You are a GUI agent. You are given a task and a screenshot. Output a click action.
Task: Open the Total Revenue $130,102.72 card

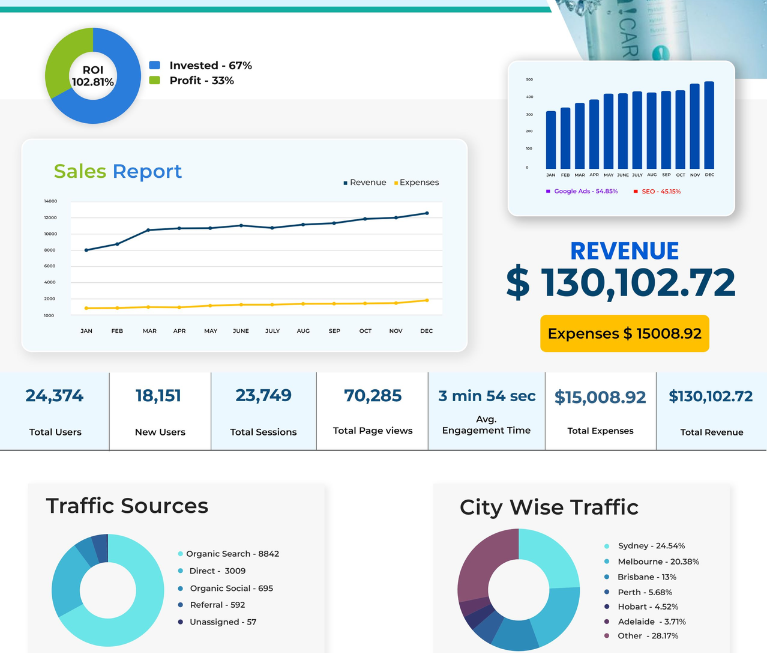pos(712,411)
